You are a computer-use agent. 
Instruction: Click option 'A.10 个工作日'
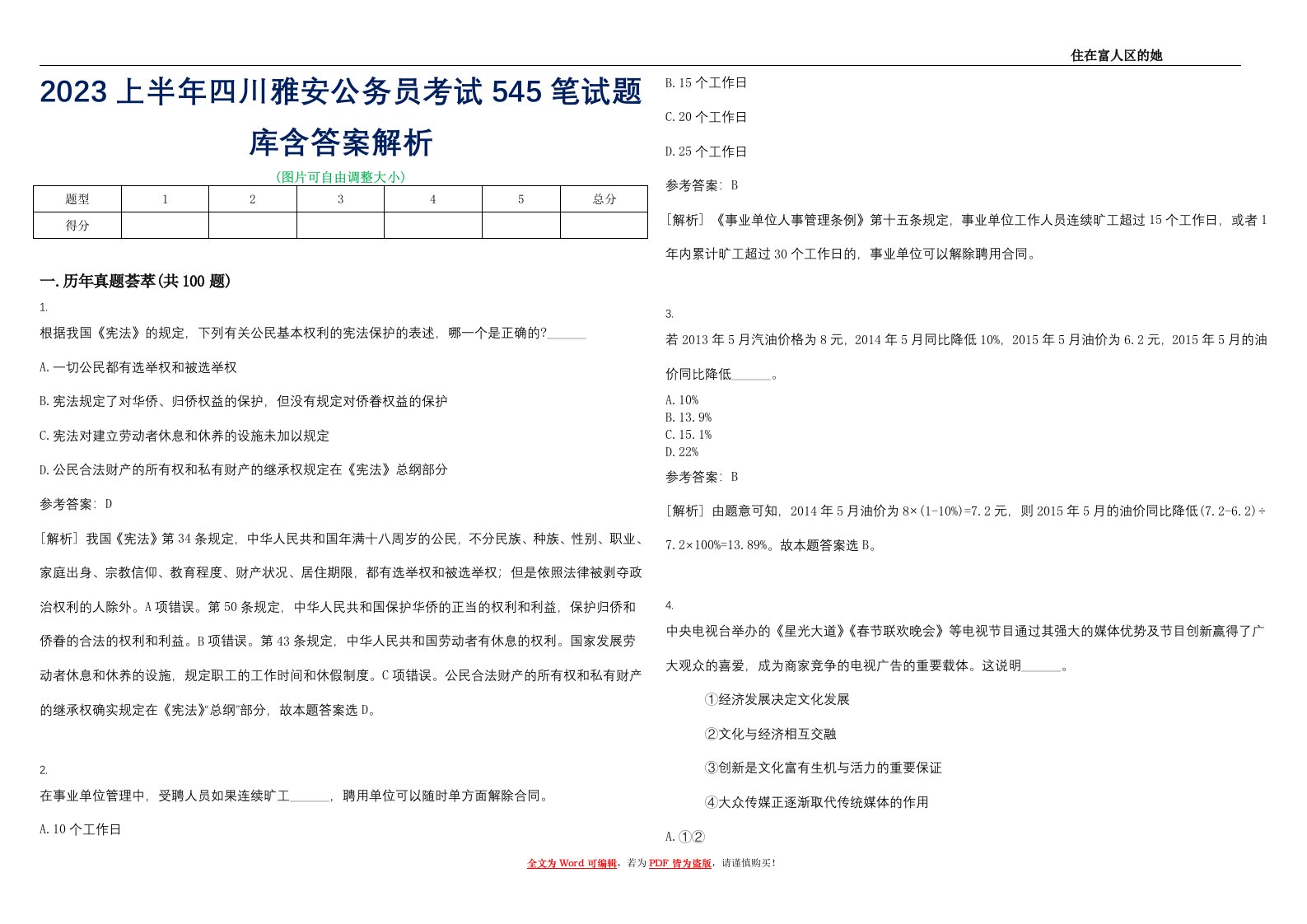click(x=81, y=830)
